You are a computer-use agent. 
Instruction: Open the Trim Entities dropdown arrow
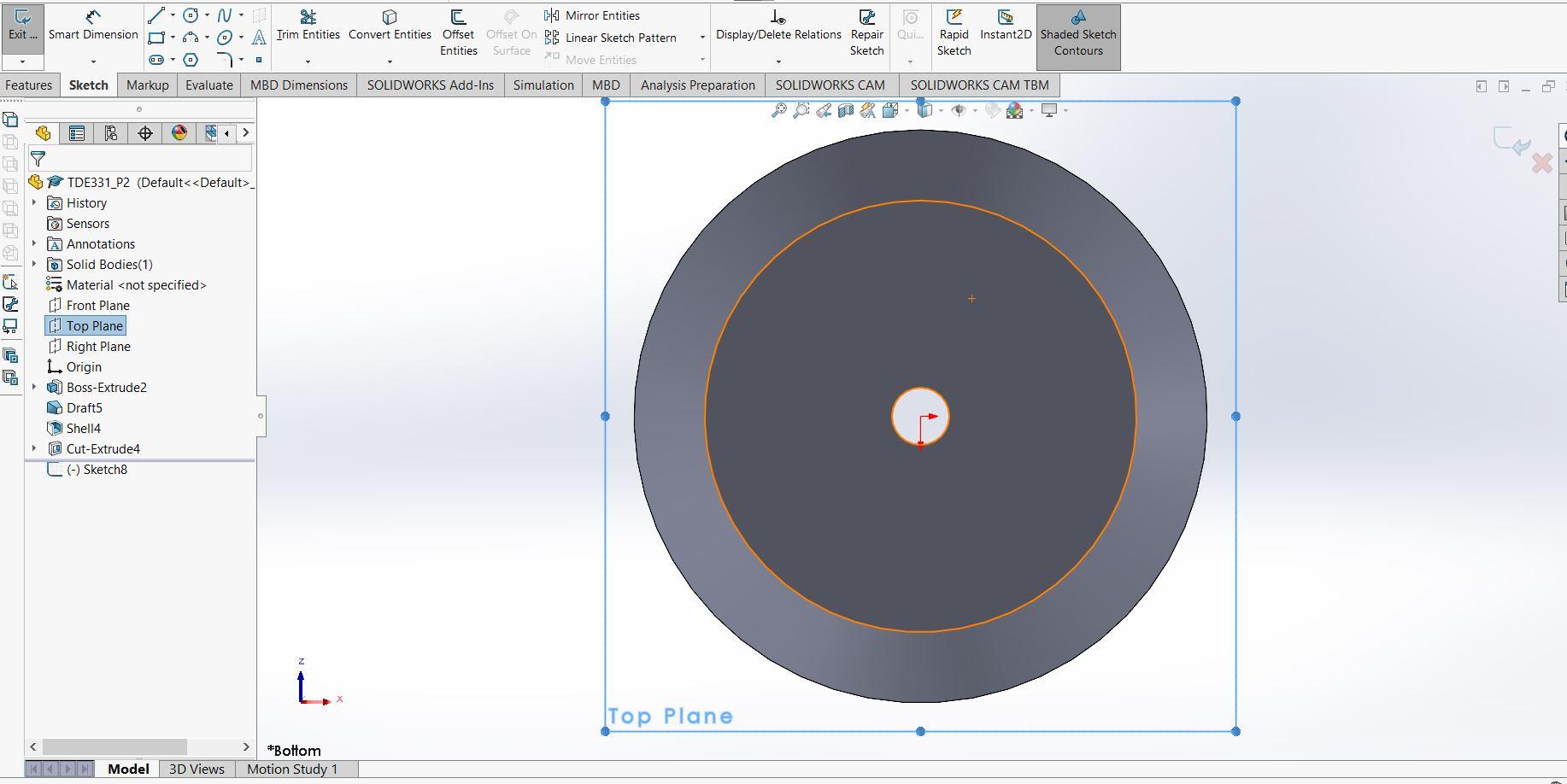pyautogui.click(x=308, y=61)
